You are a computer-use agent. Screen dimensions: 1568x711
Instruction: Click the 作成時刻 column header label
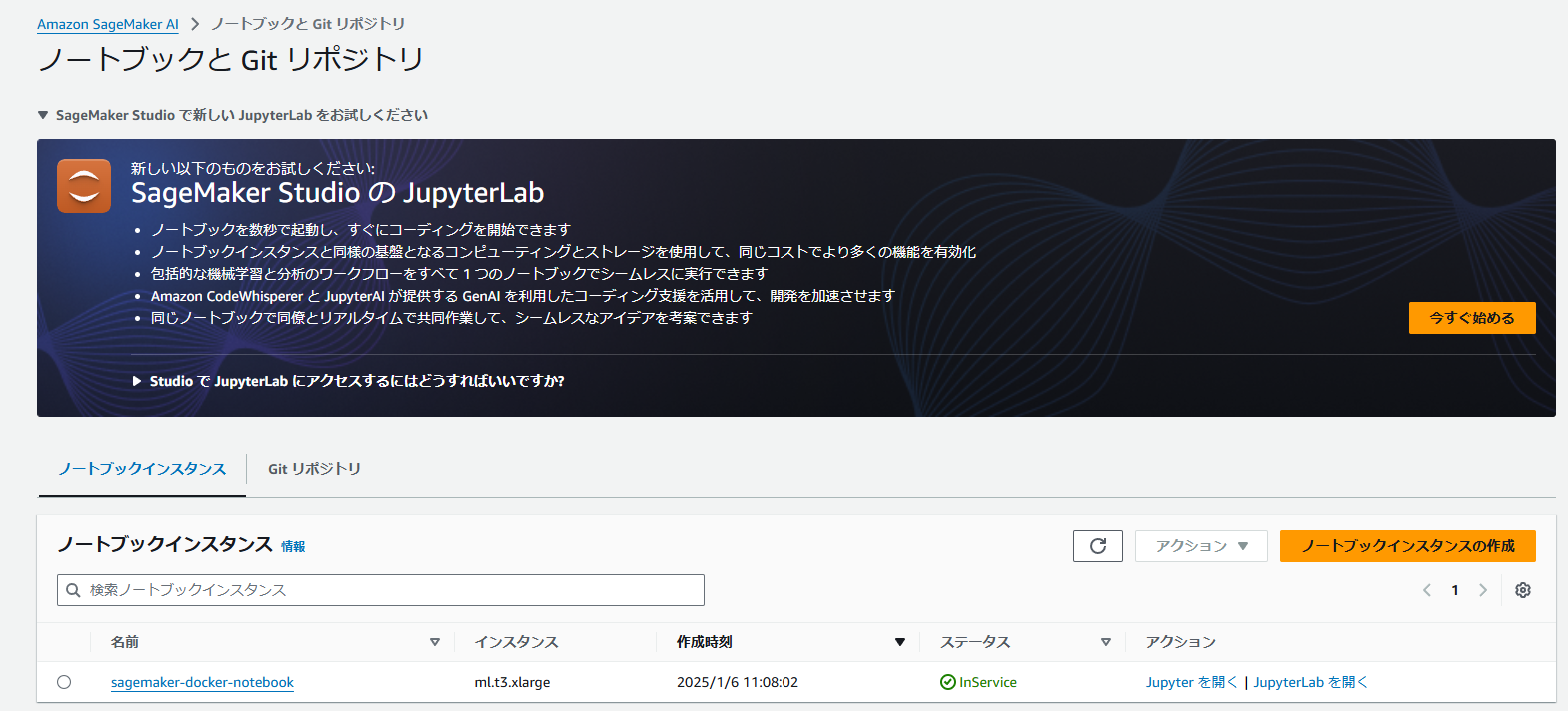pyautogui.click(x=705, y=642)
